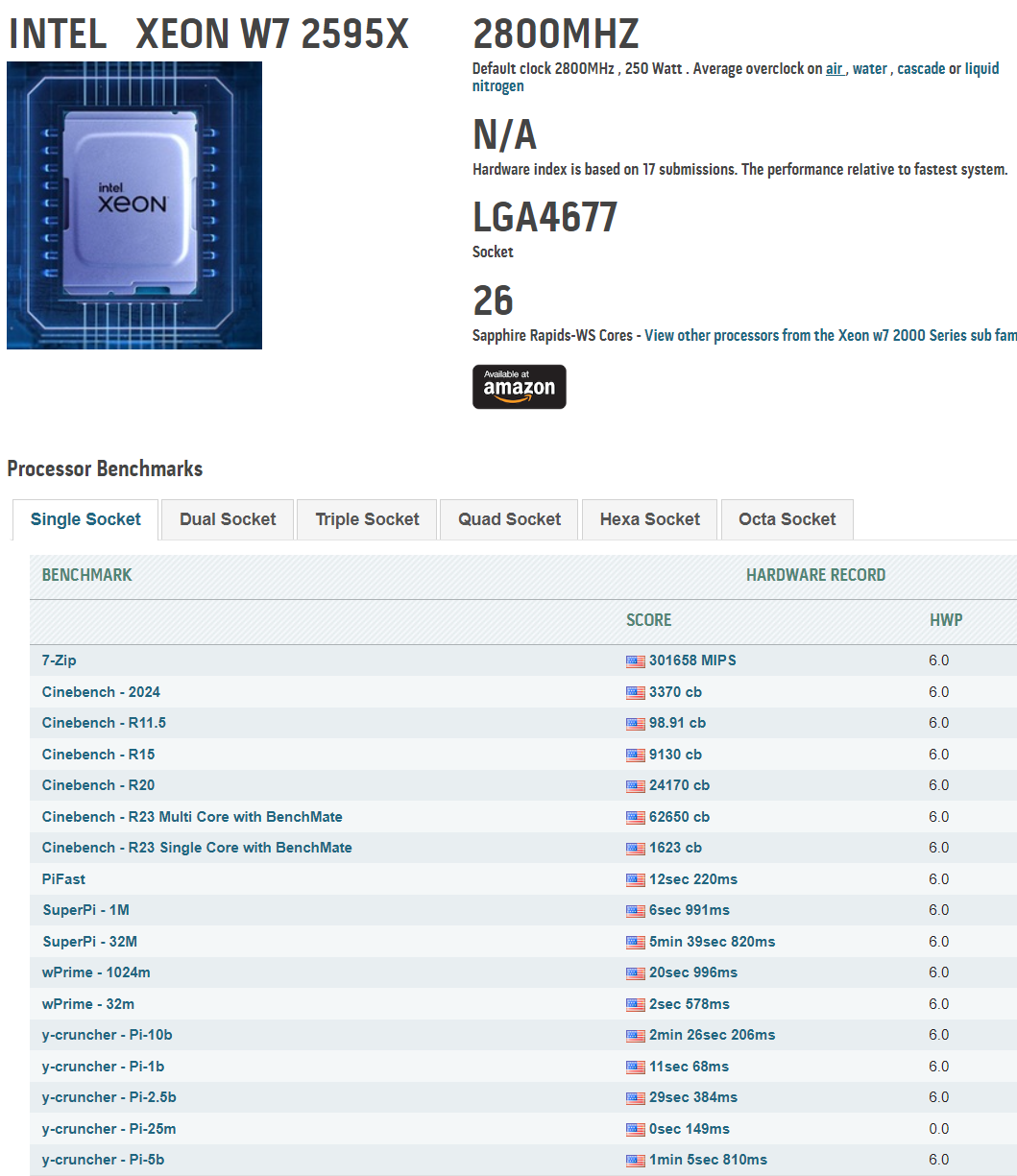The image size is (1017, 1176).
Task: Click the flag icon next to 9130 cb
Action: pyautogui.click(x=636, y=756)
